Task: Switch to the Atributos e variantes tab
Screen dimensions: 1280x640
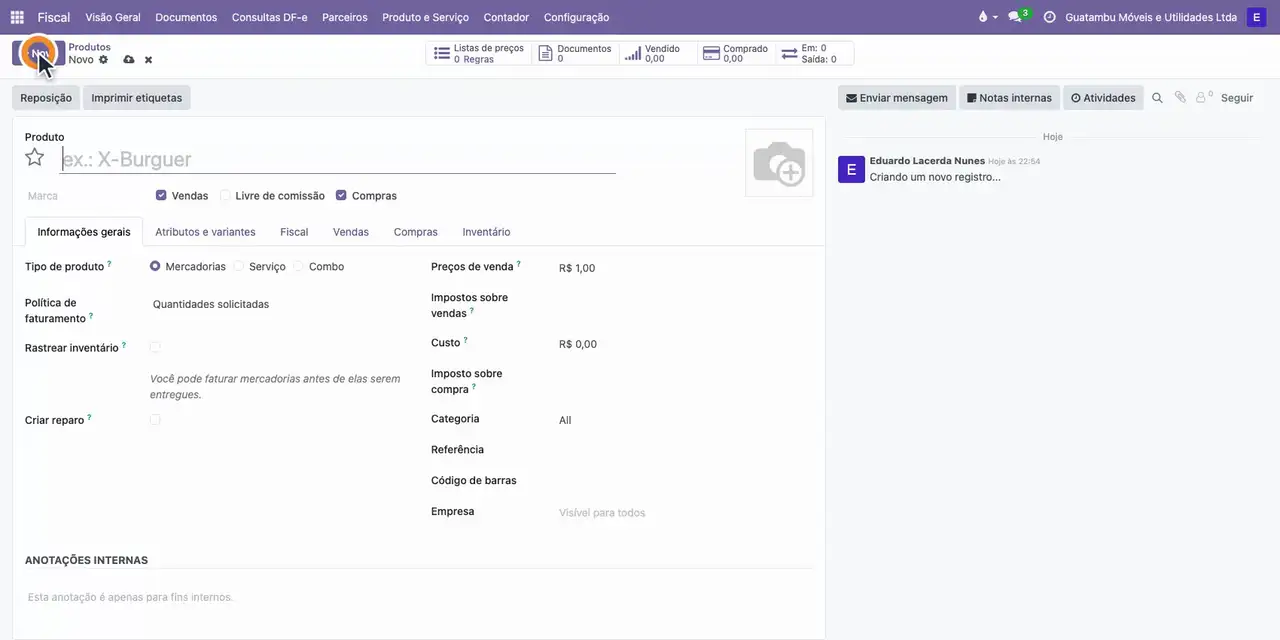Action: (x=205, y=232)
